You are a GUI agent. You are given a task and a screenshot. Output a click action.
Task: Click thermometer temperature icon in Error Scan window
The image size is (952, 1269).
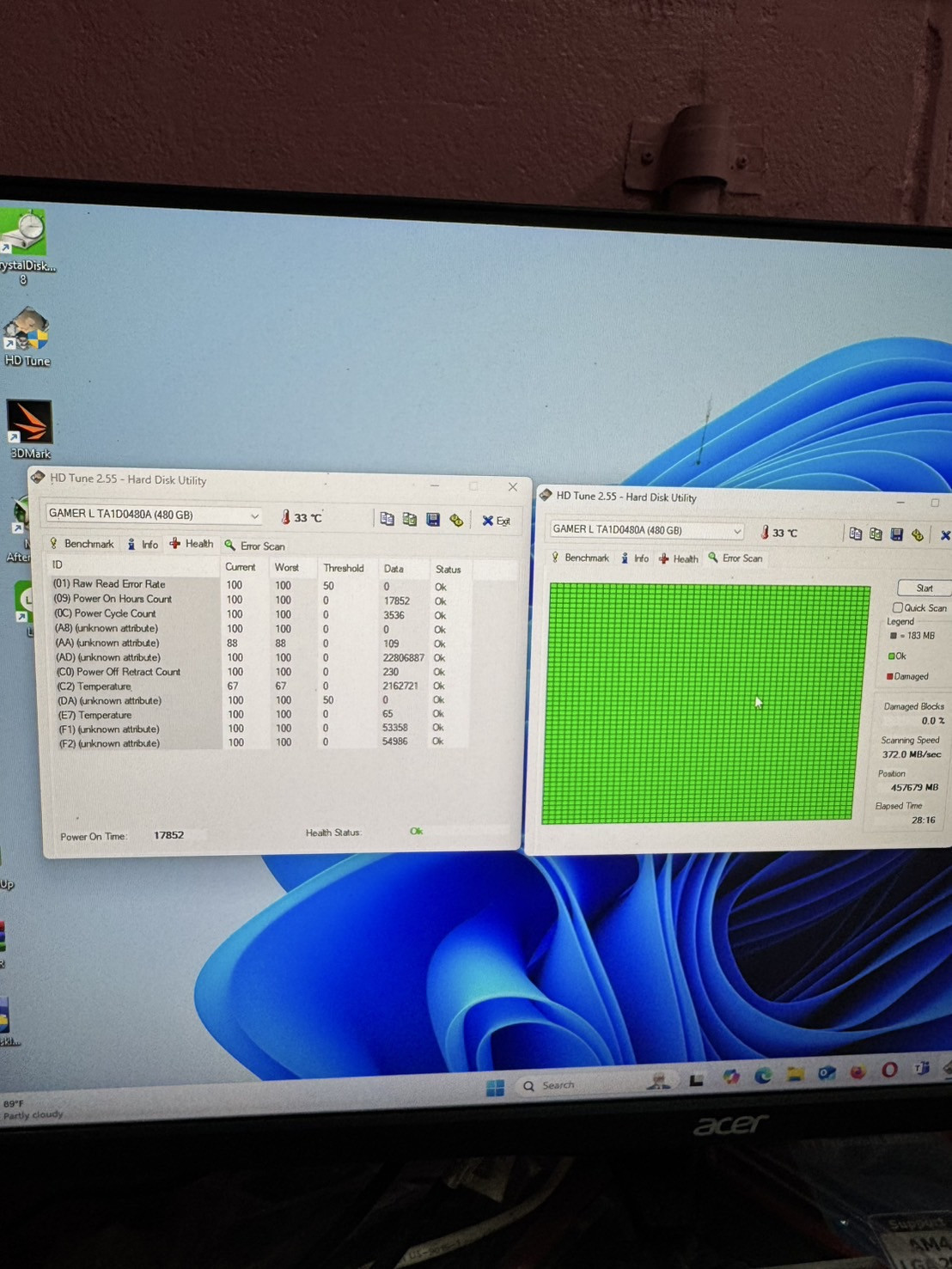click(x=764, y=533)
